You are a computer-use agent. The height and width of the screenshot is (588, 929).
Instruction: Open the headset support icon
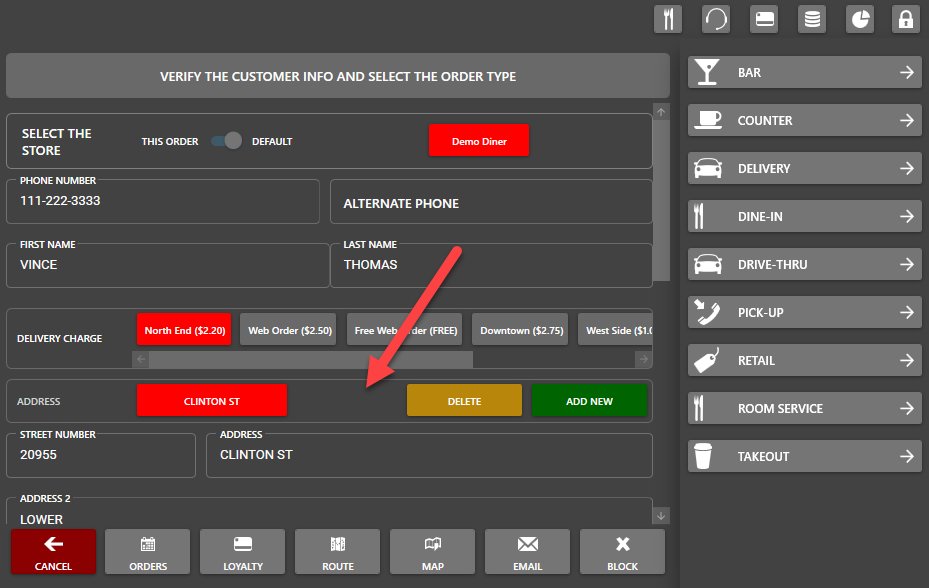[x=716, y=19]
